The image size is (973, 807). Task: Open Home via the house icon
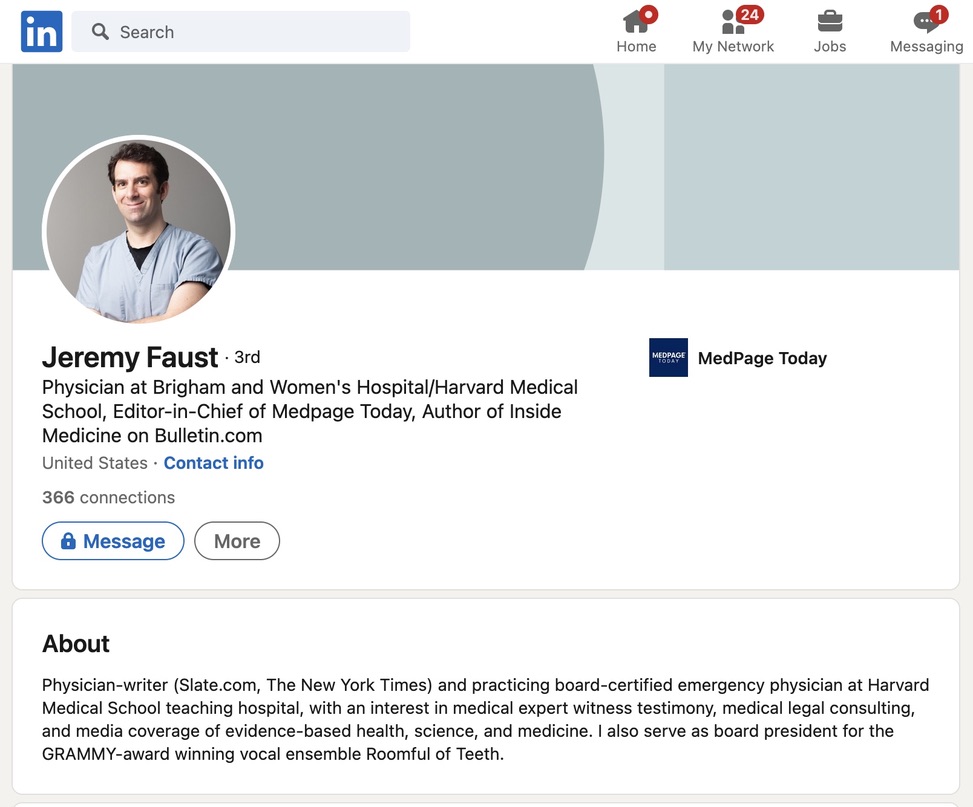pos(635,21)
